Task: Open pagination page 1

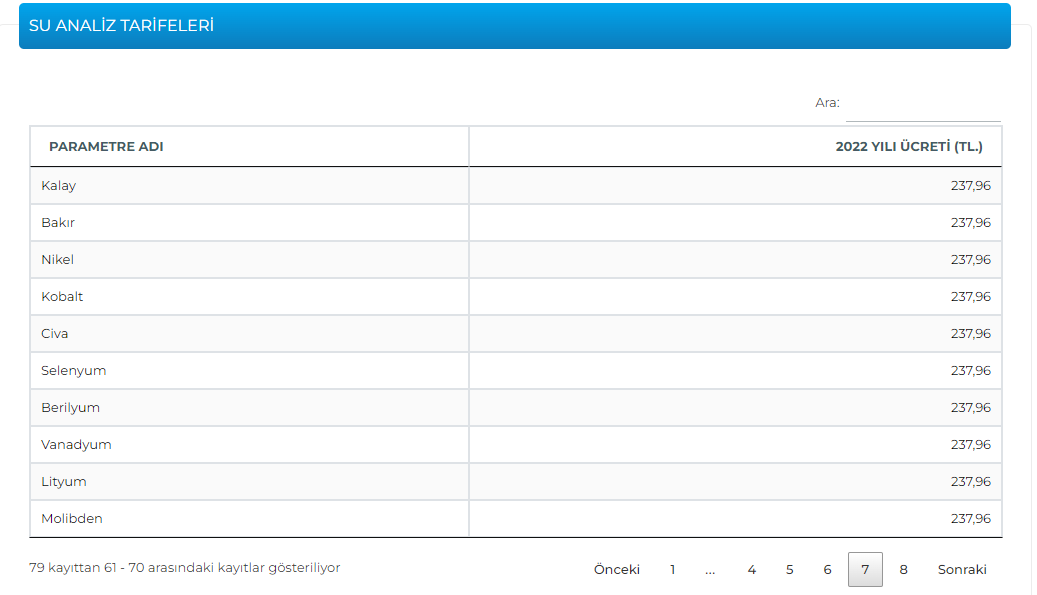Action: [673, 569]
